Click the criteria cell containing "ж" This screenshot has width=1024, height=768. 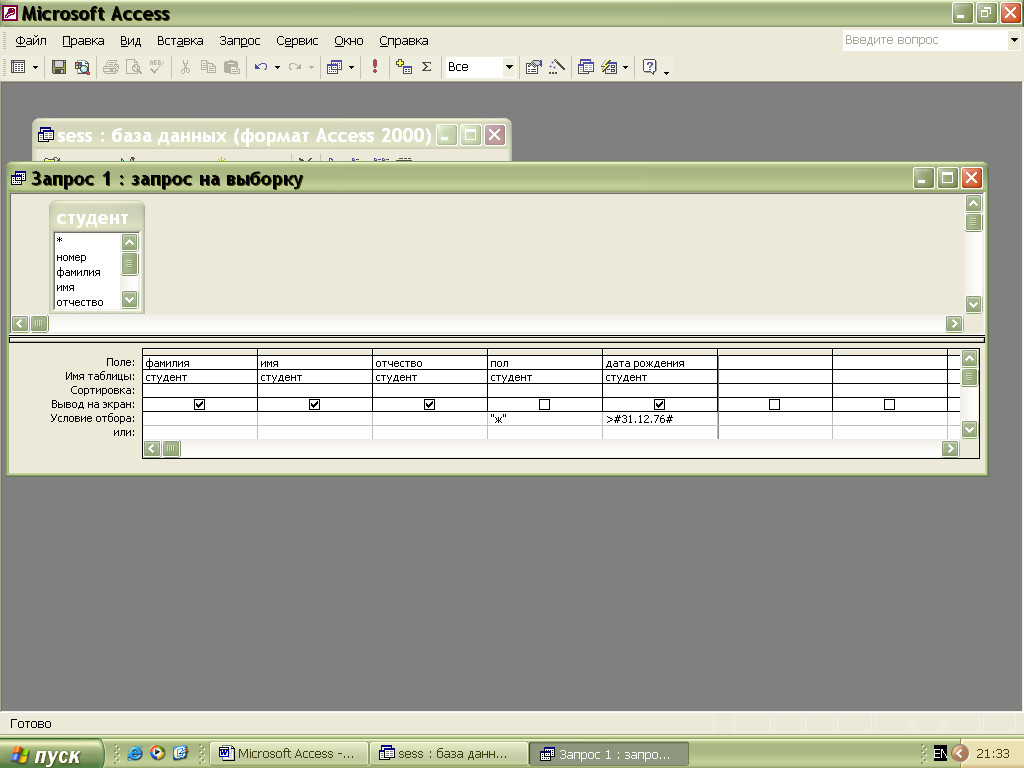[x=545, y=419]
